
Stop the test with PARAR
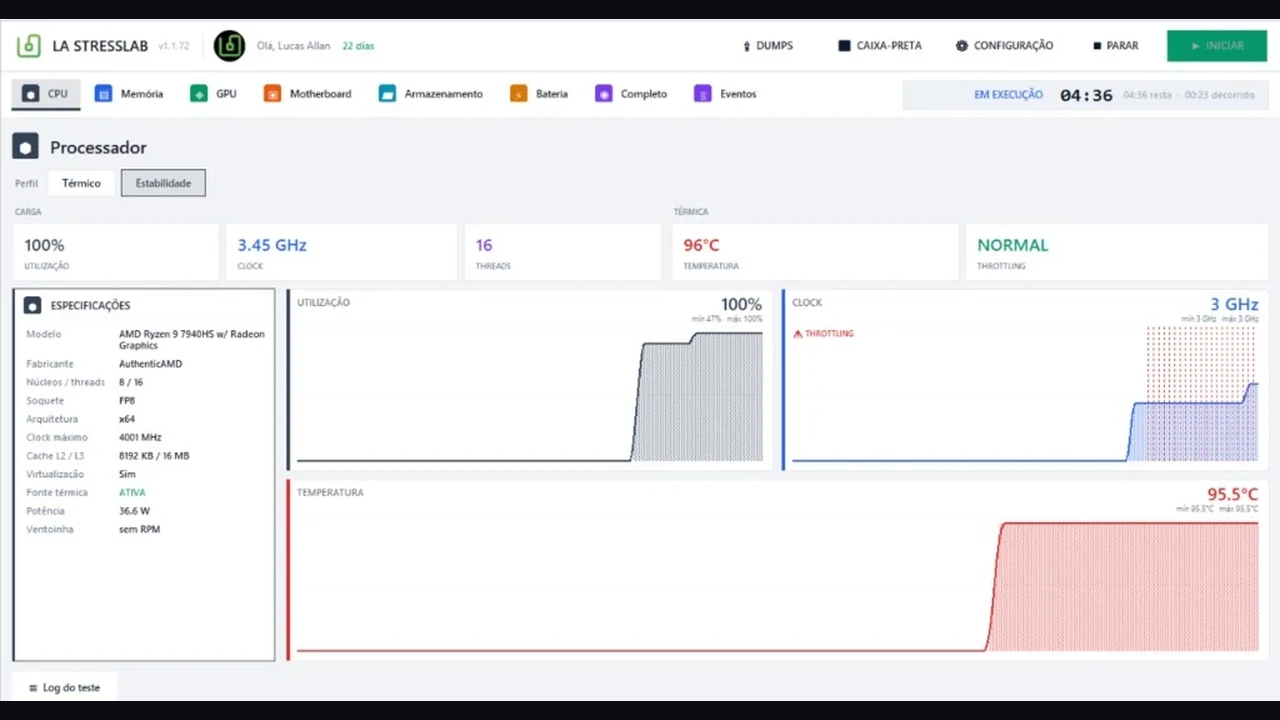(x=1116, y=46)
